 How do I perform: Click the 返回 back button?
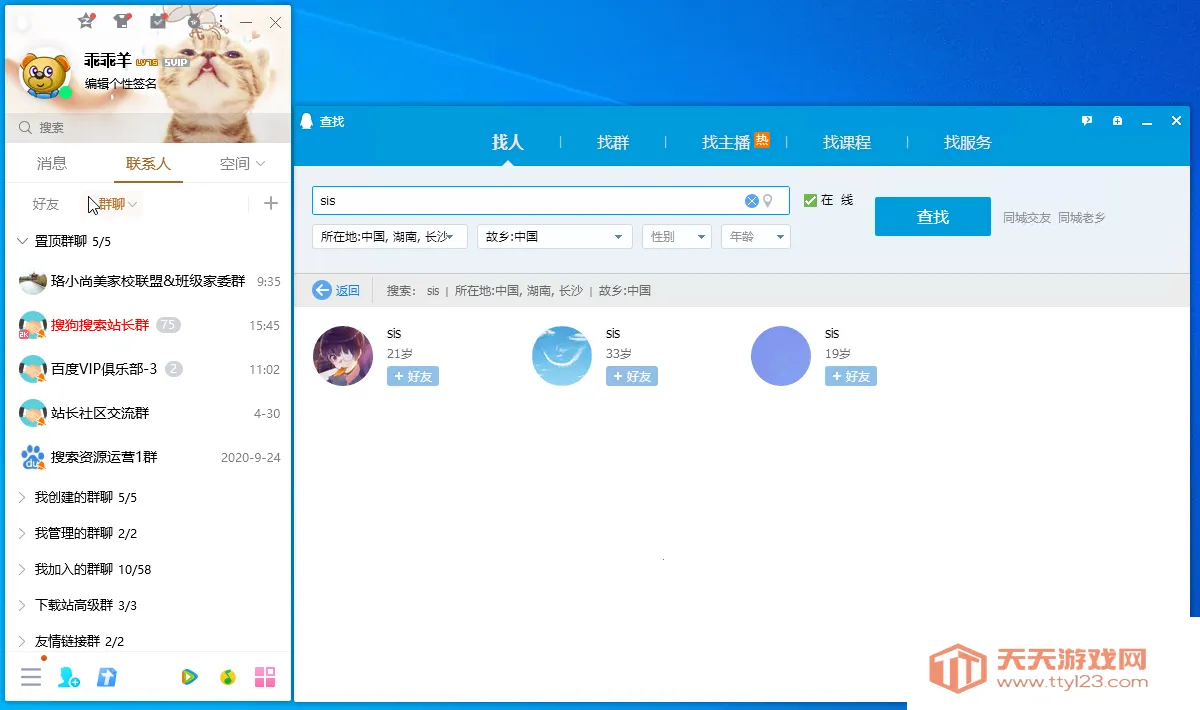(336, 290)
